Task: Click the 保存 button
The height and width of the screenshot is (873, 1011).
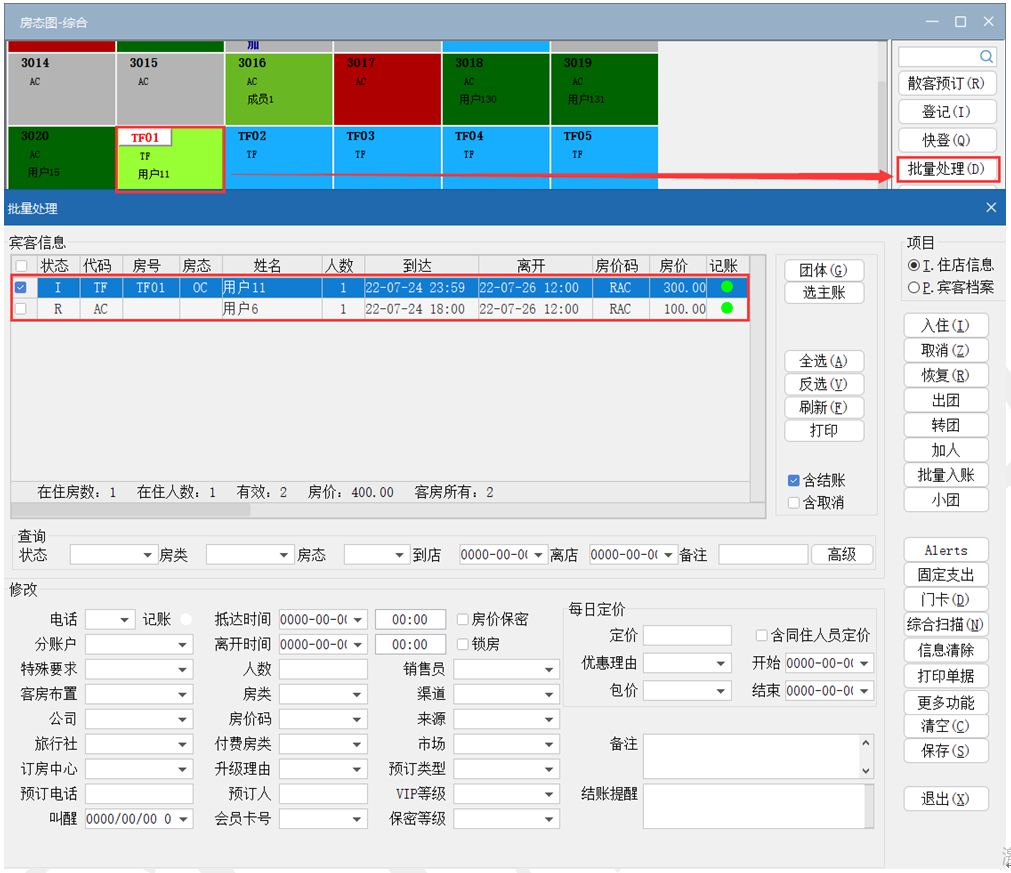Action: 945,751
